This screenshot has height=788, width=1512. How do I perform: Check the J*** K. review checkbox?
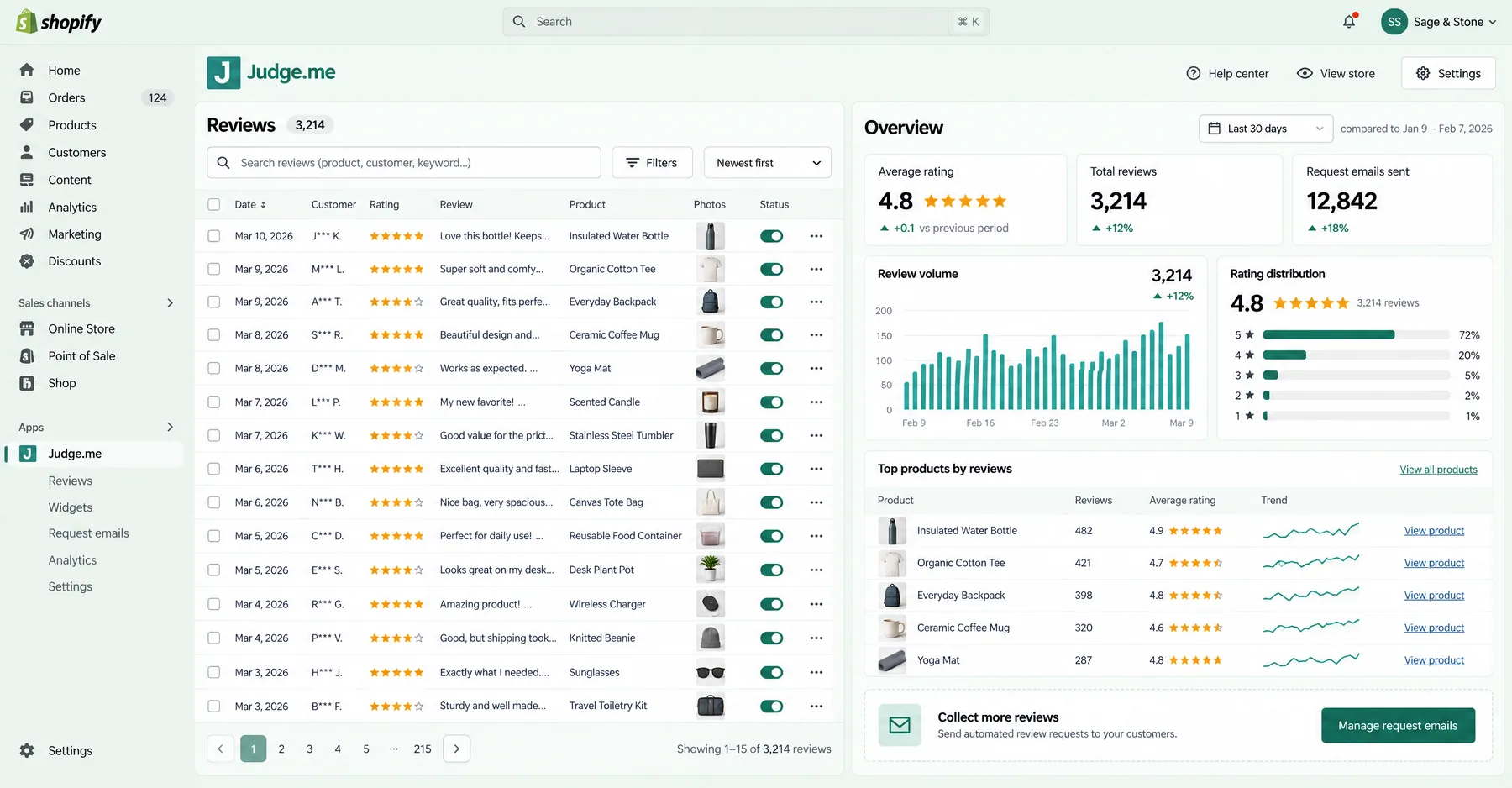(214, 236)
